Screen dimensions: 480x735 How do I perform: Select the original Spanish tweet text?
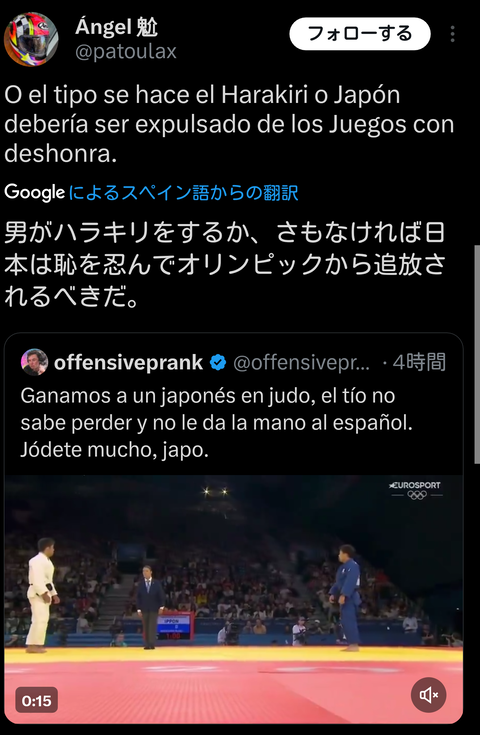(x=229, y=124)
